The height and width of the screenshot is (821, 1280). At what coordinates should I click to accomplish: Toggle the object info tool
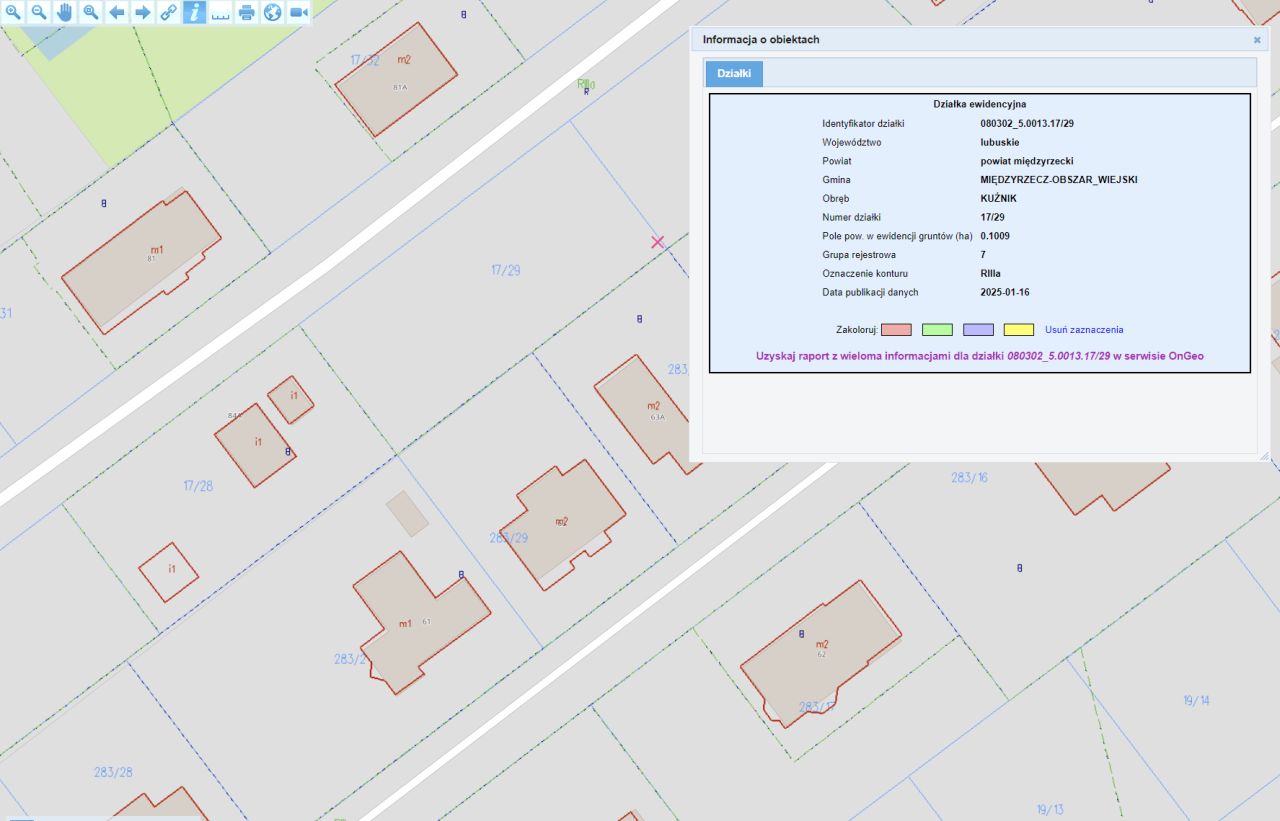[x=194, y=12]
